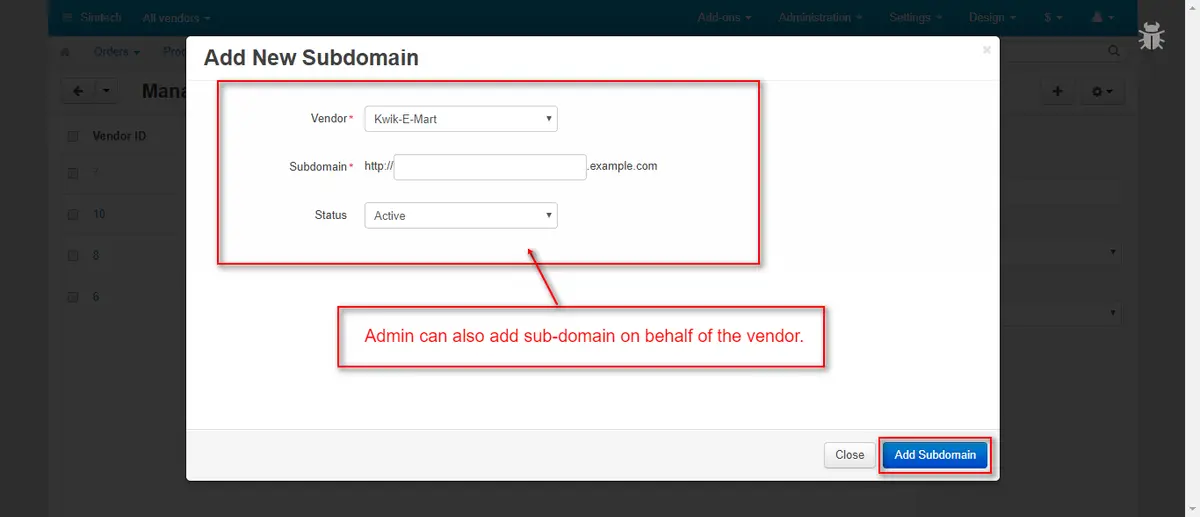Click the search magnifier icon

[1114, 51]
